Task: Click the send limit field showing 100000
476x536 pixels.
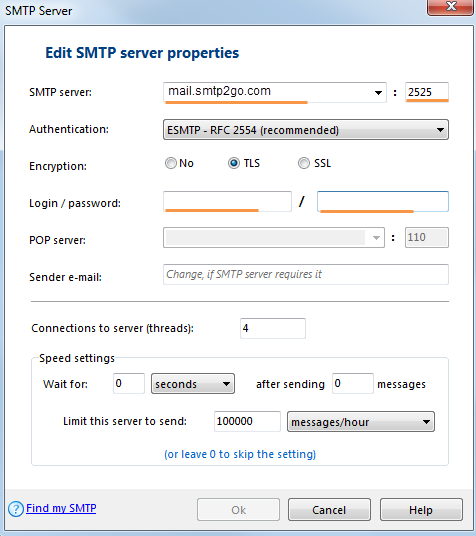Action: 247,421
